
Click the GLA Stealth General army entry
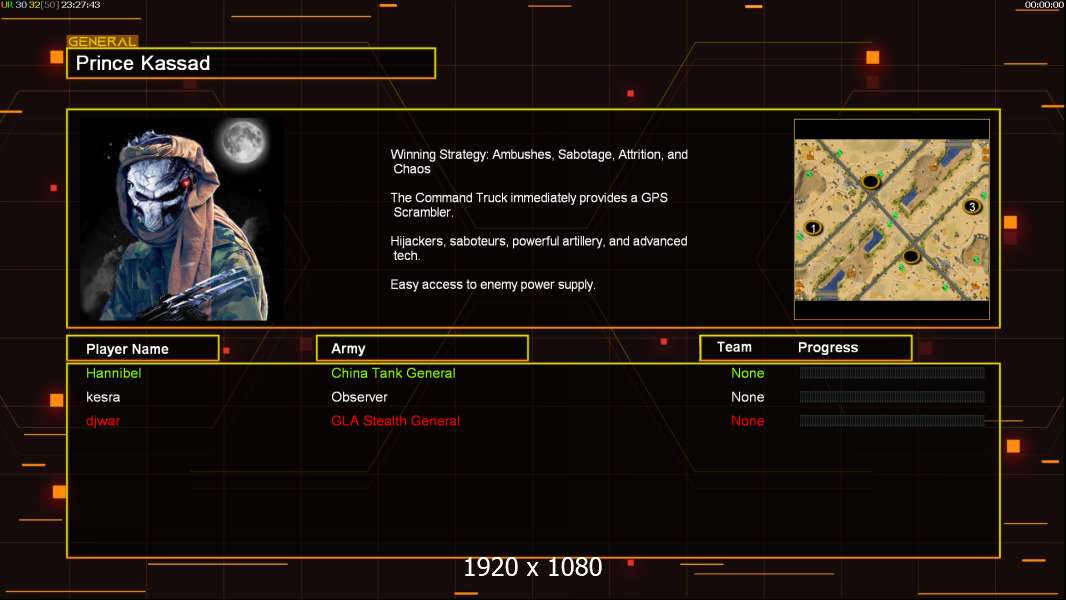click(395, 421)
